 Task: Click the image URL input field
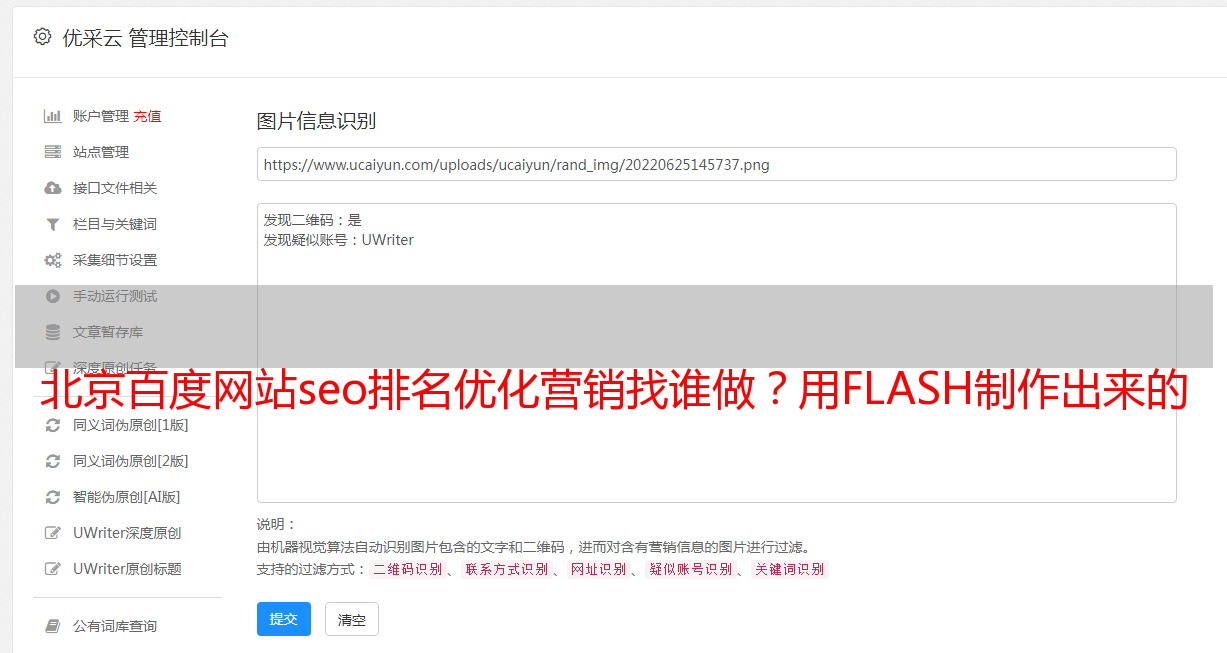(716, 164)
